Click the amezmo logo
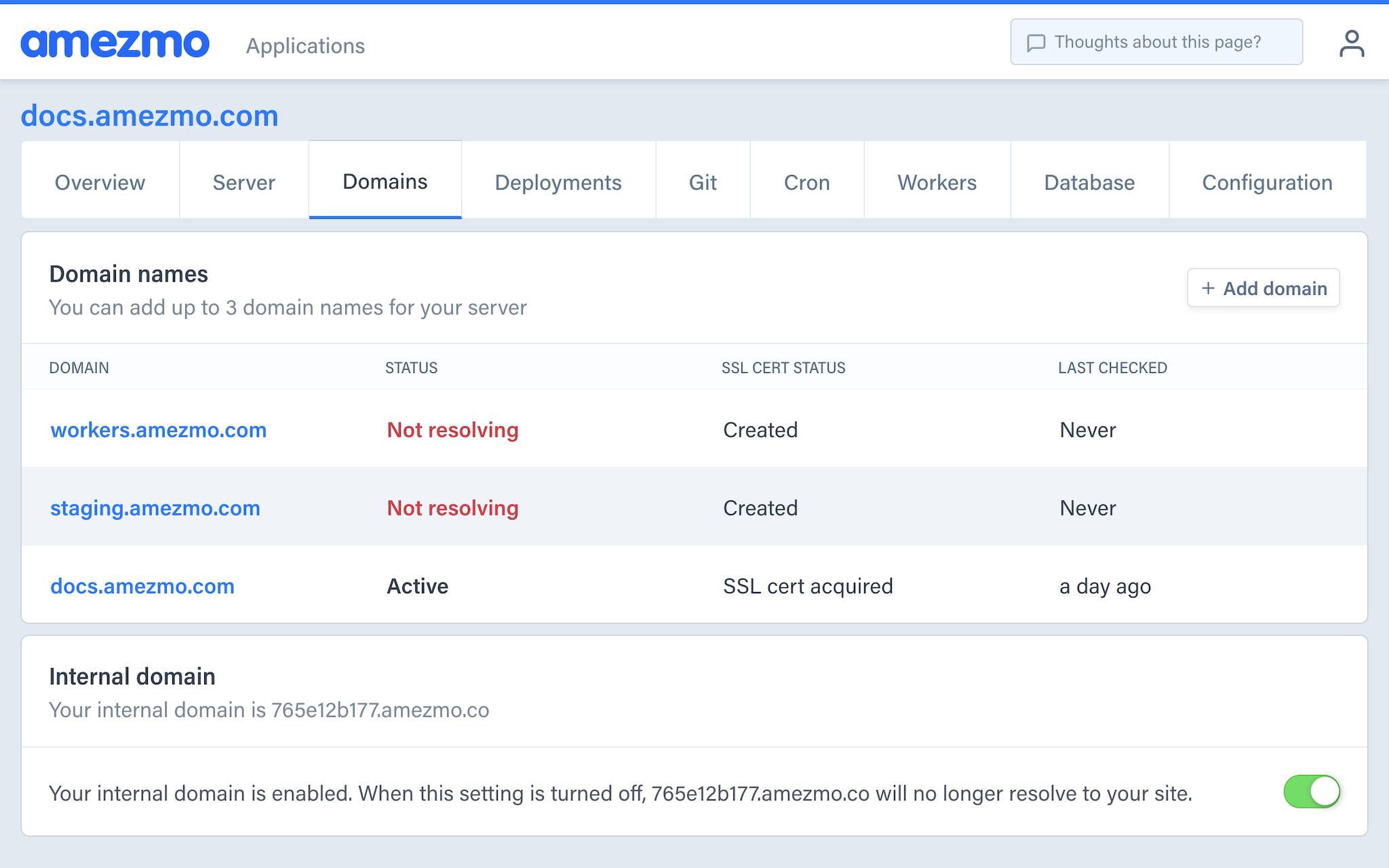1389x868 pixels. tap(115, 44)
